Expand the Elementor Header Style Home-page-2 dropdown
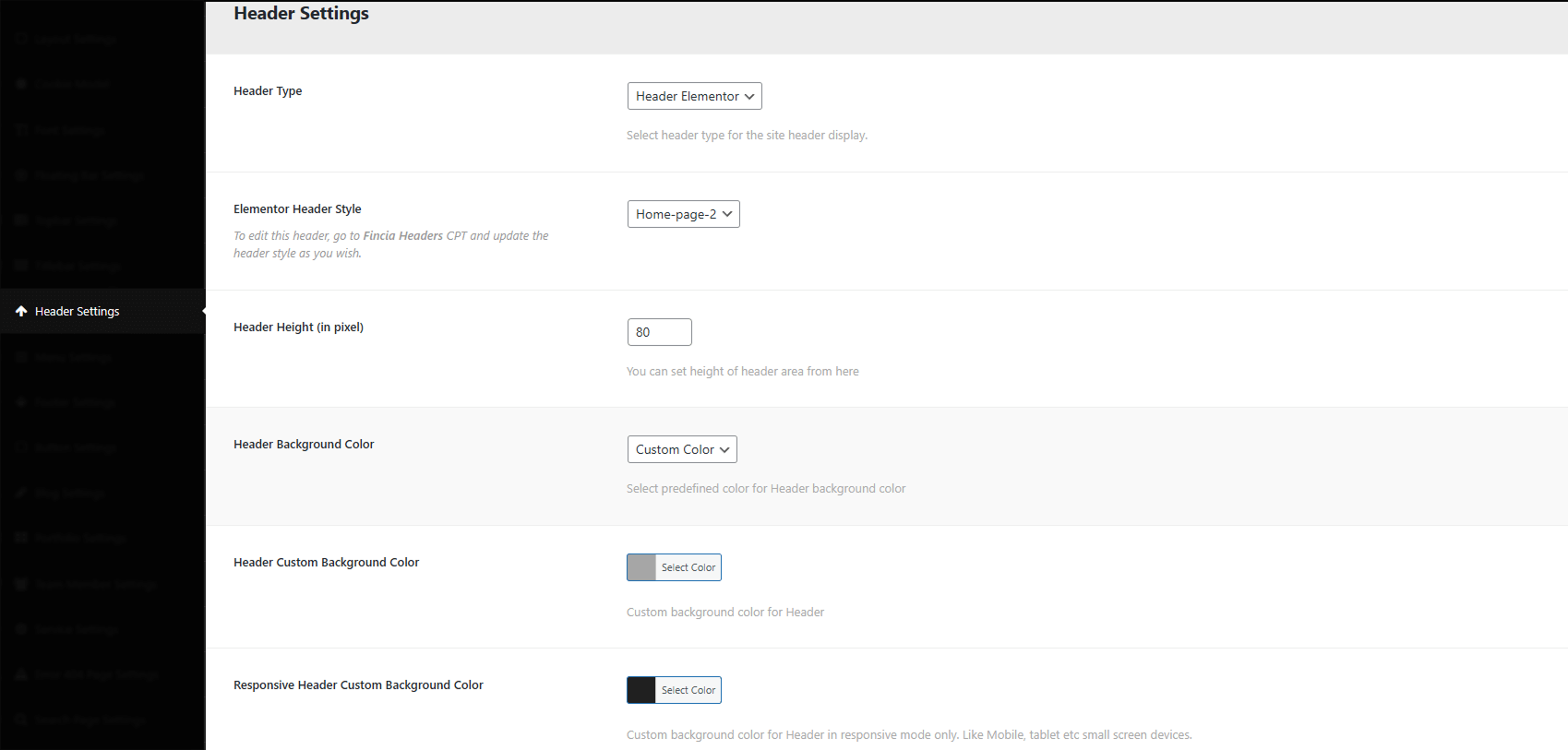1568x750 pixels. coord(683,214)
